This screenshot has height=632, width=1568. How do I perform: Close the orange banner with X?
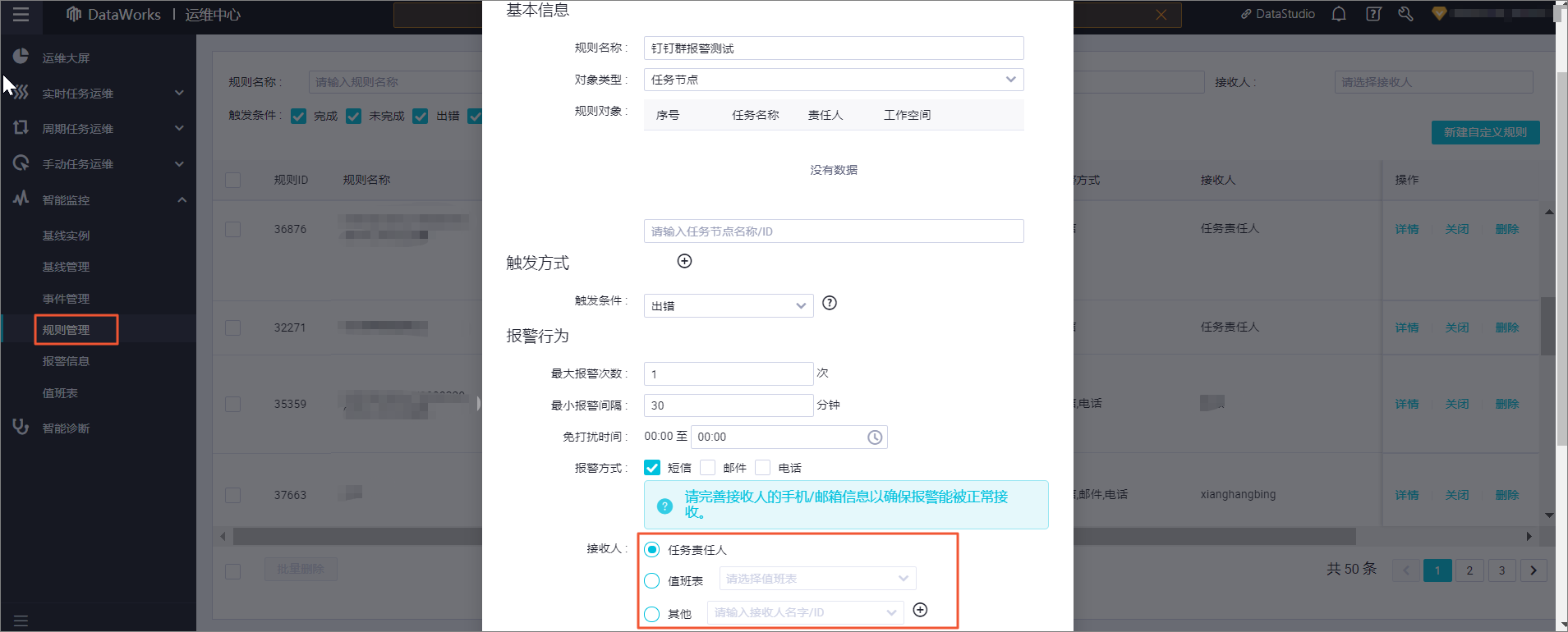point(1161,15)
